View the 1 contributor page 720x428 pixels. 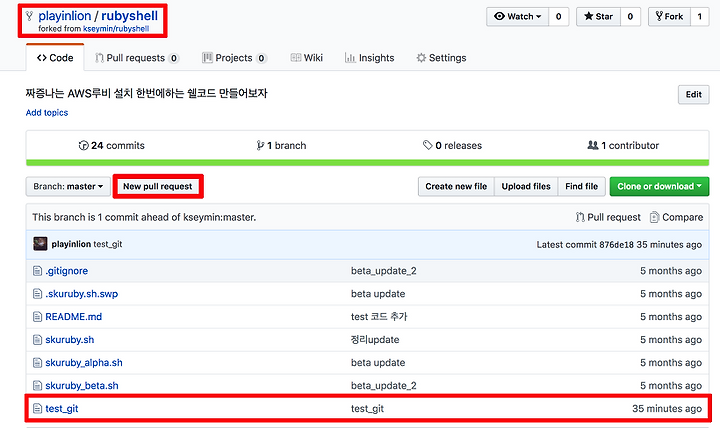623,146
